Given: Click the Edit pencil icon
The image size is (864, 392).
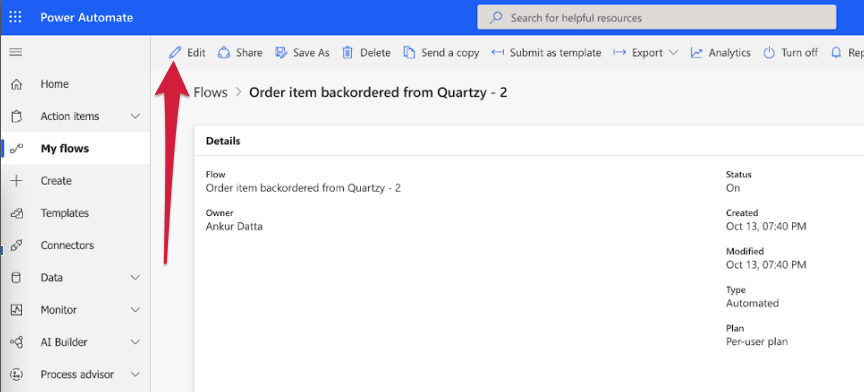Looking at the screenshot, I should coord(175,53).
